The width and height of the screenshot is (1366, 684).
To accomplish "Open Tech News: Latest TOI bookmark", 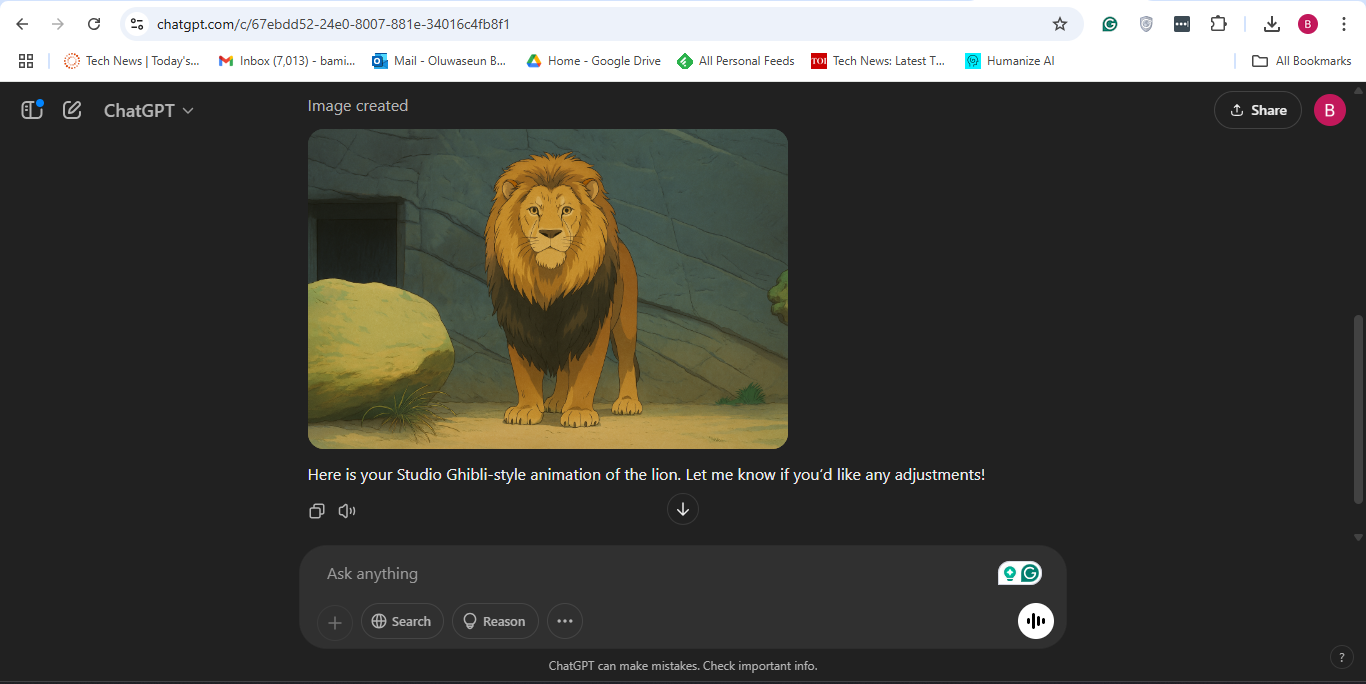I will (878, 61).
